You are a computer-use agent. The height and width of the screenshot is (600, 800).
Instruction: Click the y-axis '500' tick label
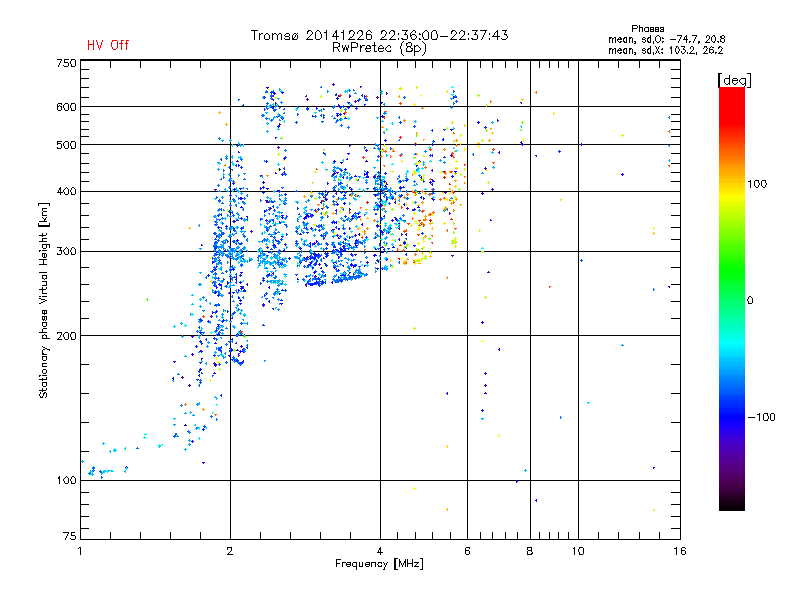coord(66,145)
